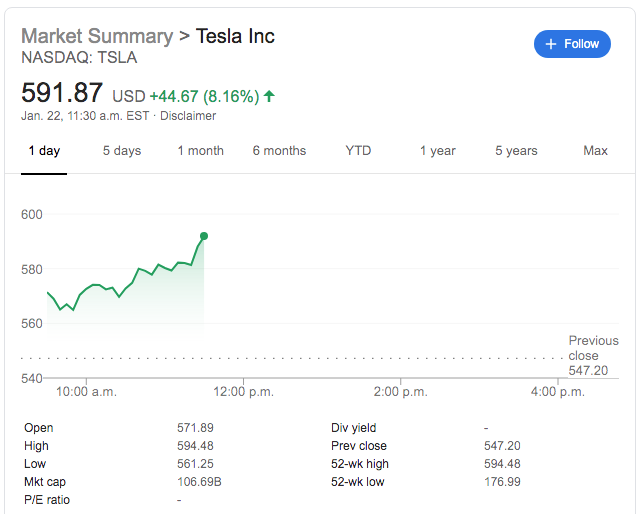Show the 1 year chart

pos(437,151)
